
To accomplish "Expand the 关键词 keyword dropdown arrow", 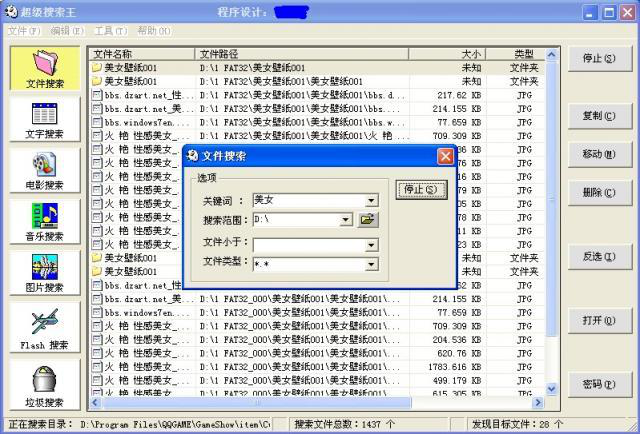I will (371, 200).
